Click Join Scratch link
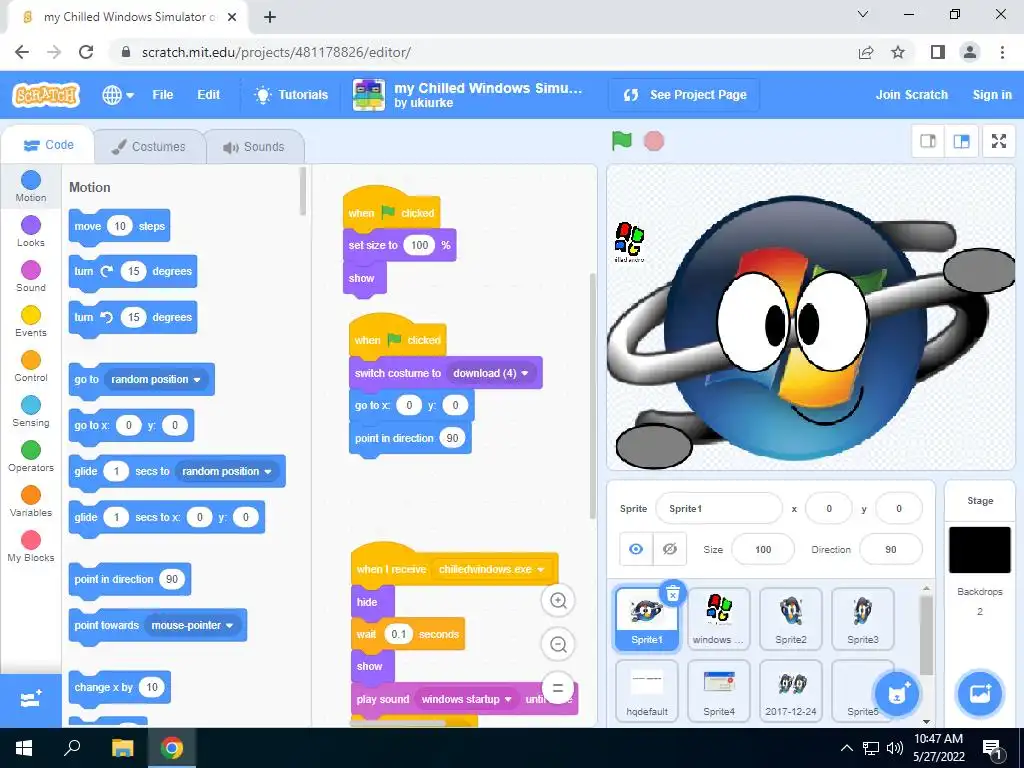This screenshot has width=1024, height=768. pos(912,95)
